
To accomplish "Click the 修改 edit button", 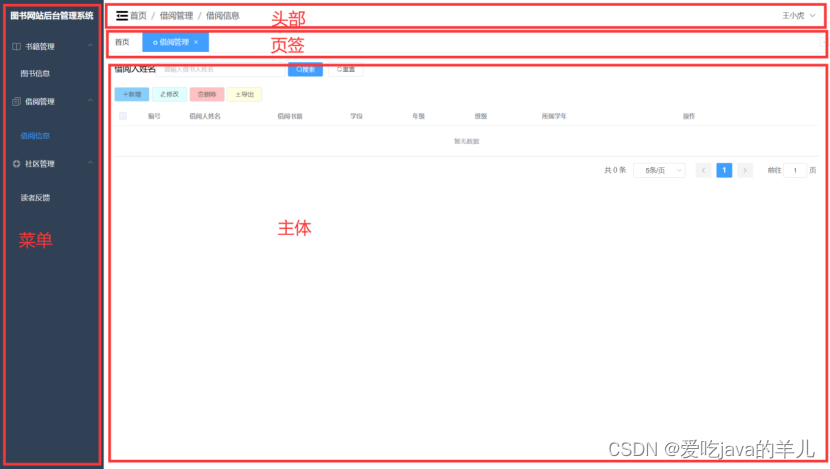I will [169, 94].
